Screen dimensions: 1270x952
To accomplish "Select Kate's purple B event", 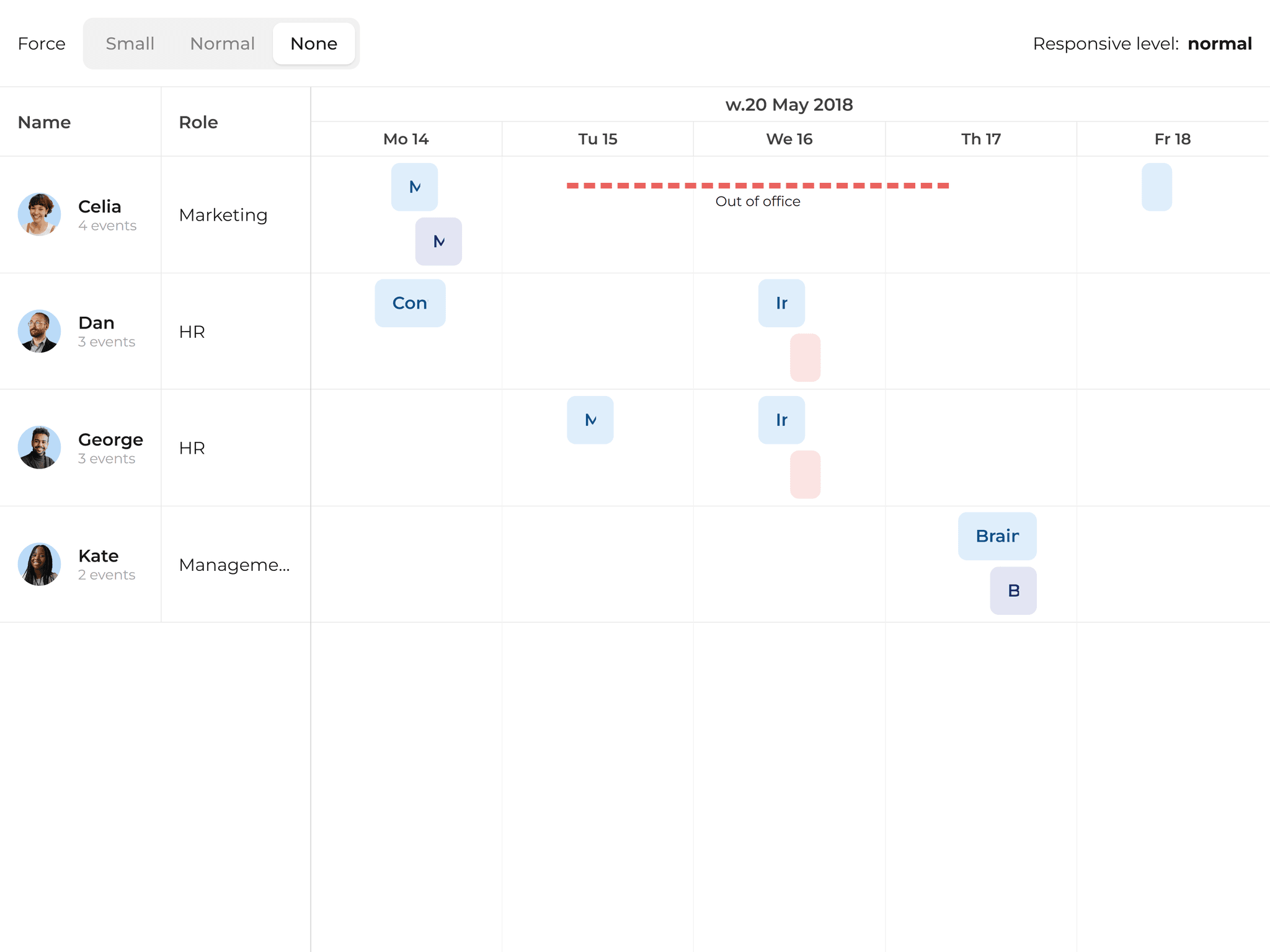I will coord(1013,590).
